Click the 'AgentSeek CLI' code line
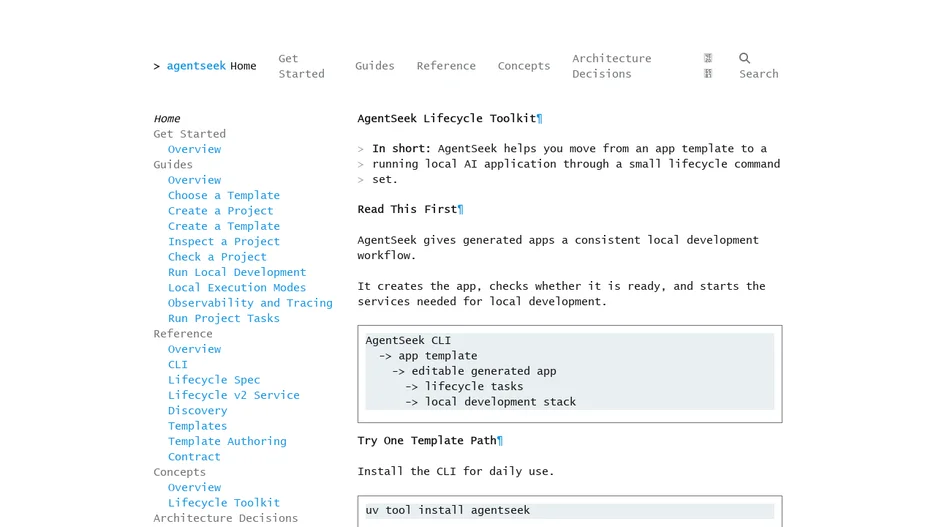The width and height of the screenshot is (936, 527). [x=408, y=340]
